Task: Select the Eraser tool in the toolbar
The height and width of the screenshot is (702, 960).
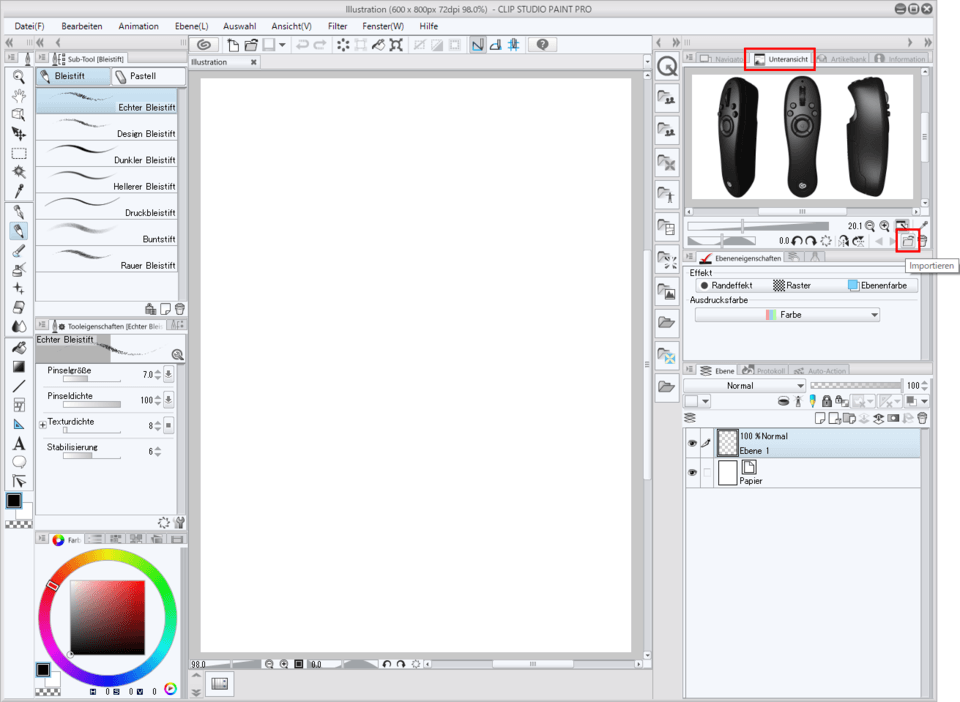Action: [x=17, y=306]
